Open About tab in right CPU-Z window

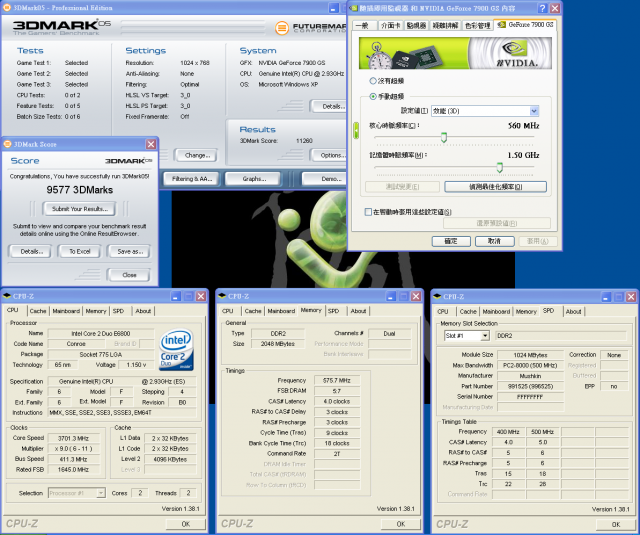[x=573, y=311]
